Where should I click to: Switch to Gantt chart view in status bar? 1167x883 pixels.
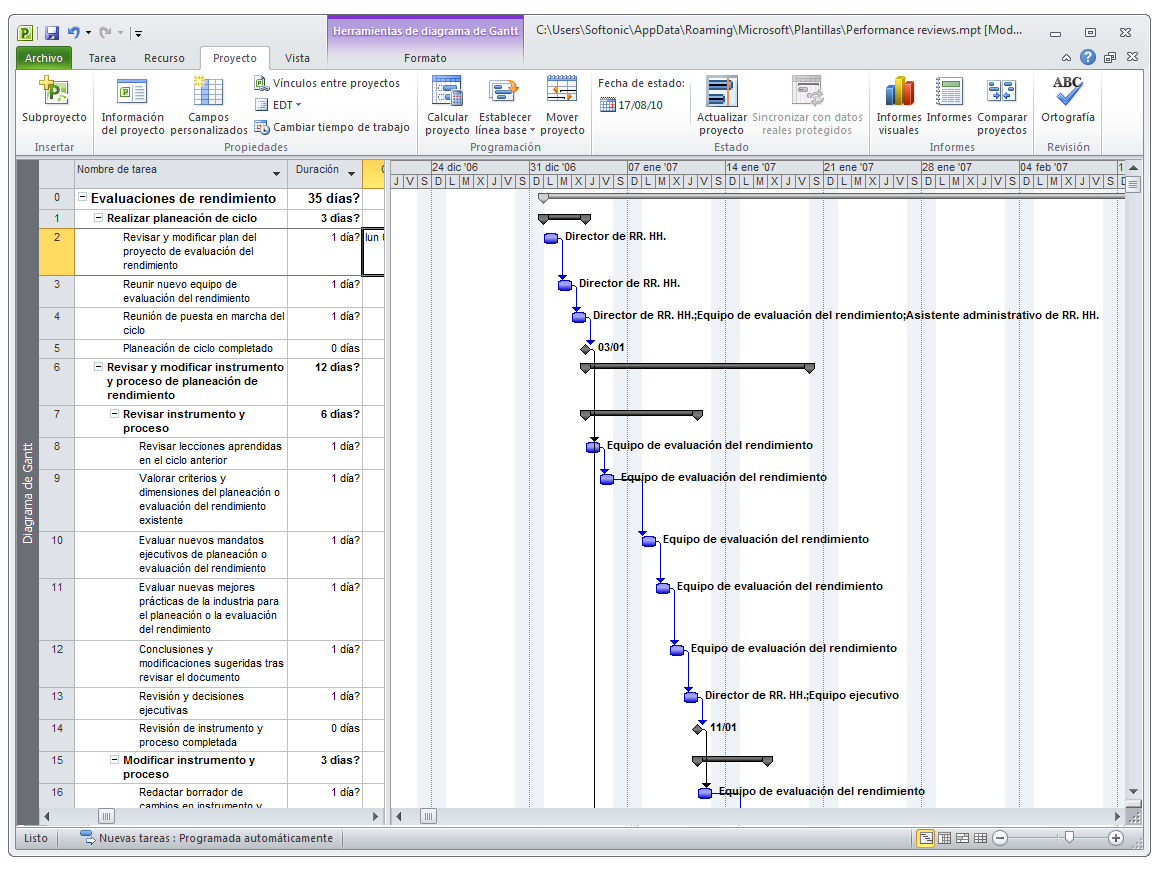click(x=925, y=838)
